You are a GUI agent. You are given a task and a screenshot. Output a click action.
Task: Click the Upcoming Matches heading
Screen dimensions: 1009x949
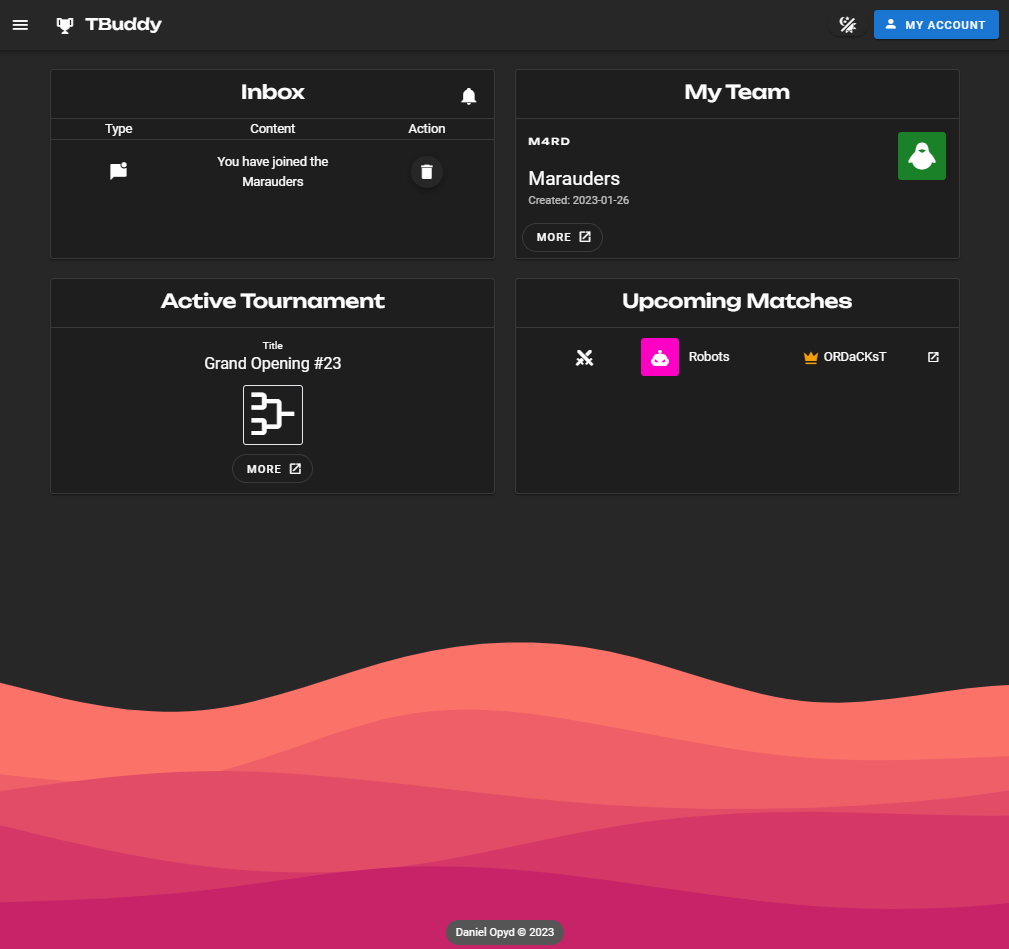(x=737, y=301)
